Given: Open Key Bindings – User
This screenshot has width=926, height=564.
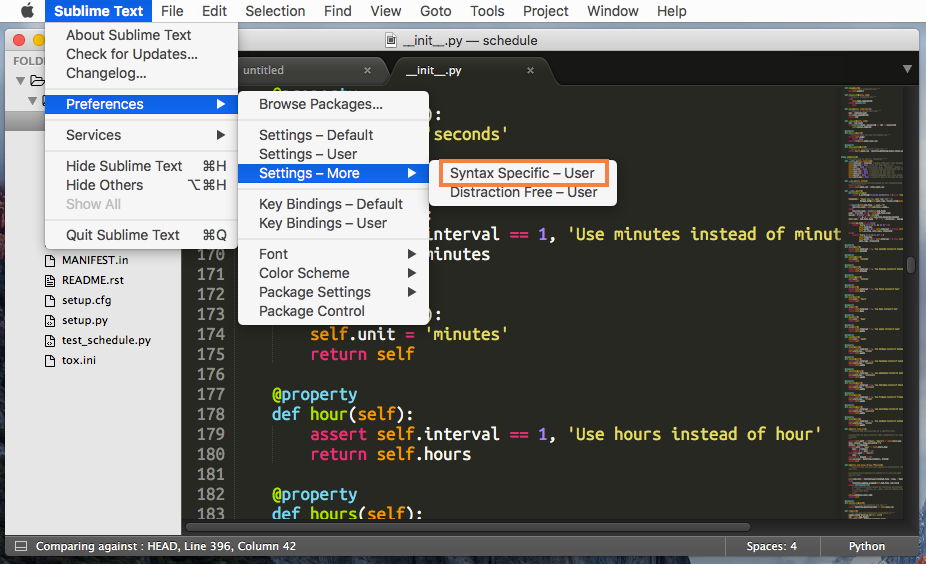Looking at the screenshot, I should coord(333,223).
